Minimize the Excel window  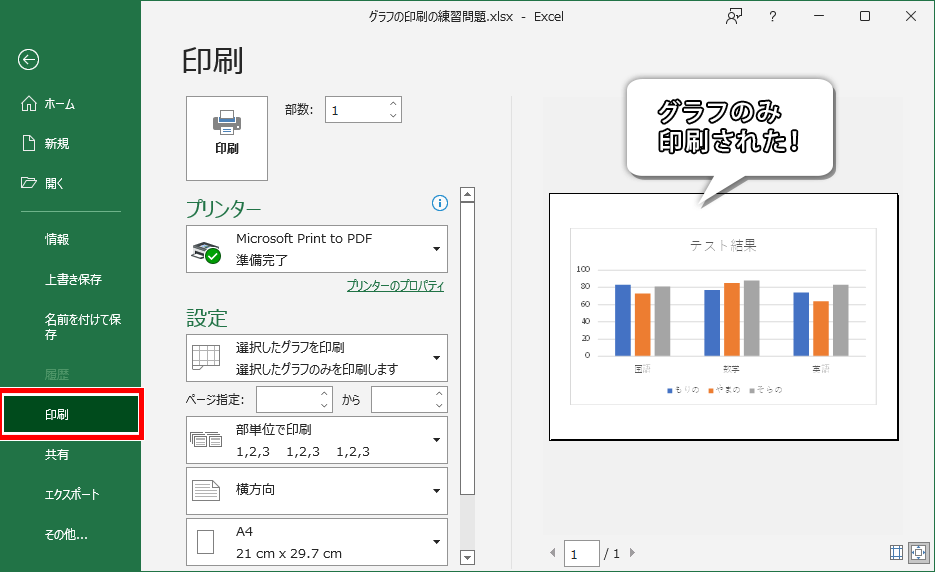tap(819, 16)
